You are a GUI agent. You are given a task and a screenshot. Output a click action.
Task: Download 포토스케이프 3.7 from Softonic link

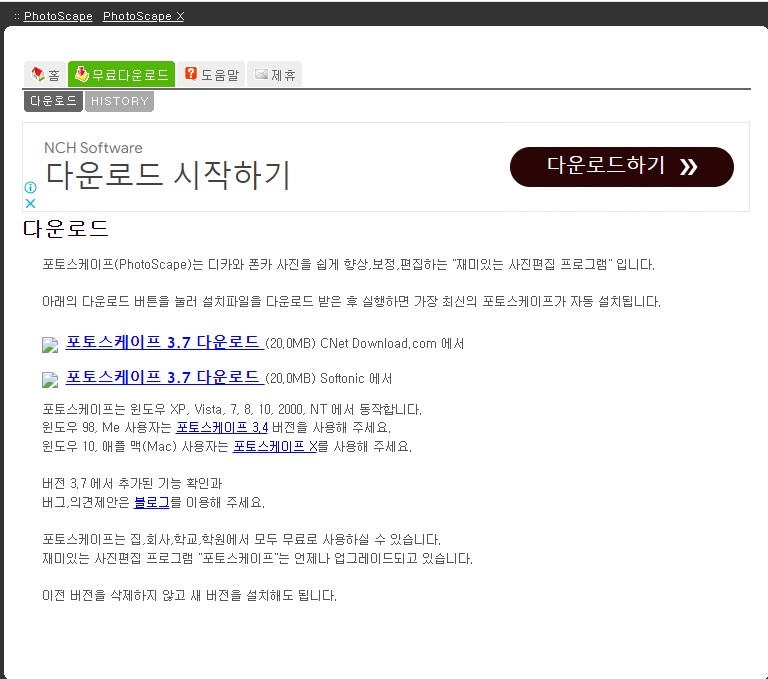point(165,377)
